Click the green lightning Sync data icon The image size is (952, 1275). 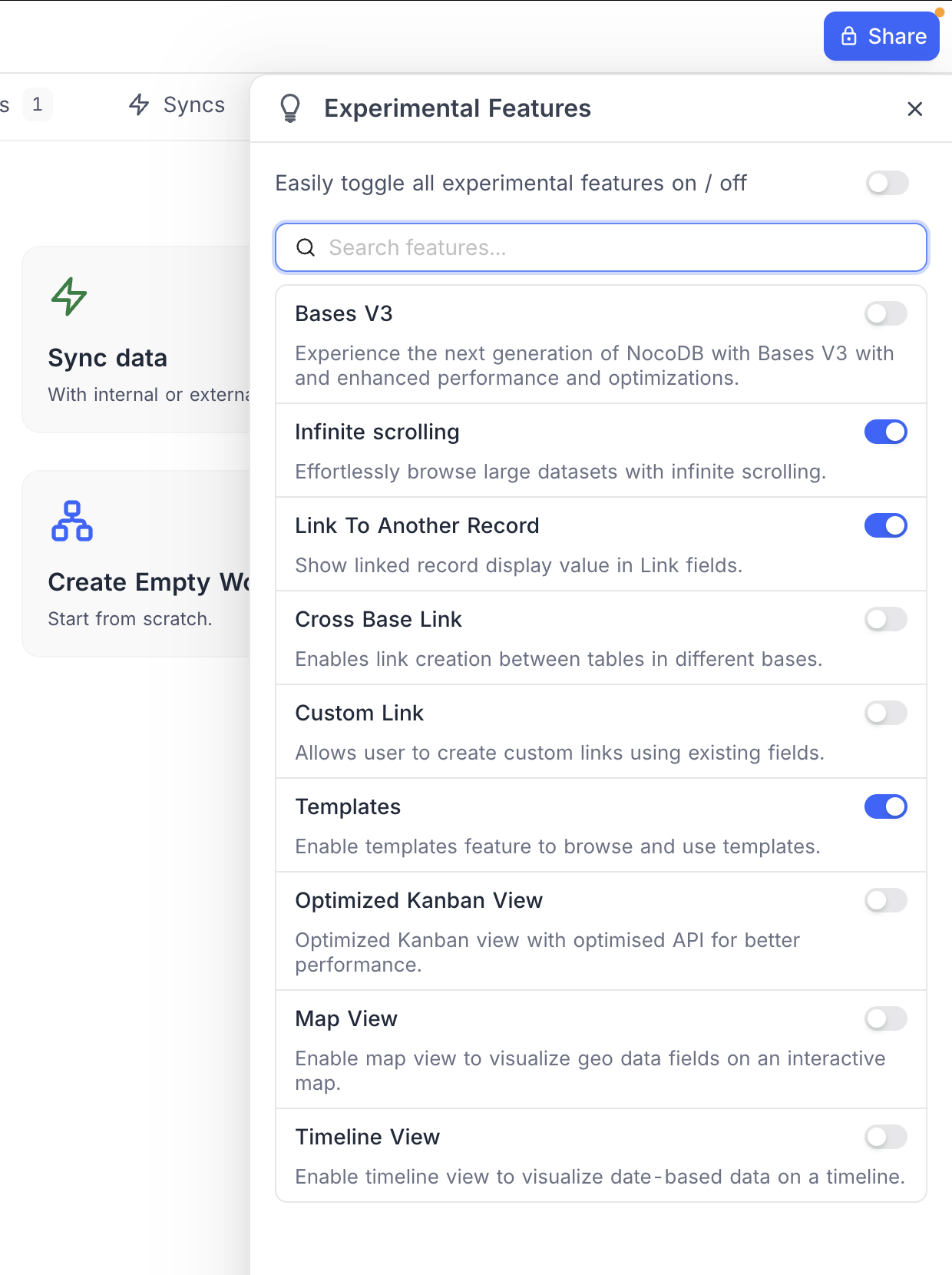click(69, 296)
